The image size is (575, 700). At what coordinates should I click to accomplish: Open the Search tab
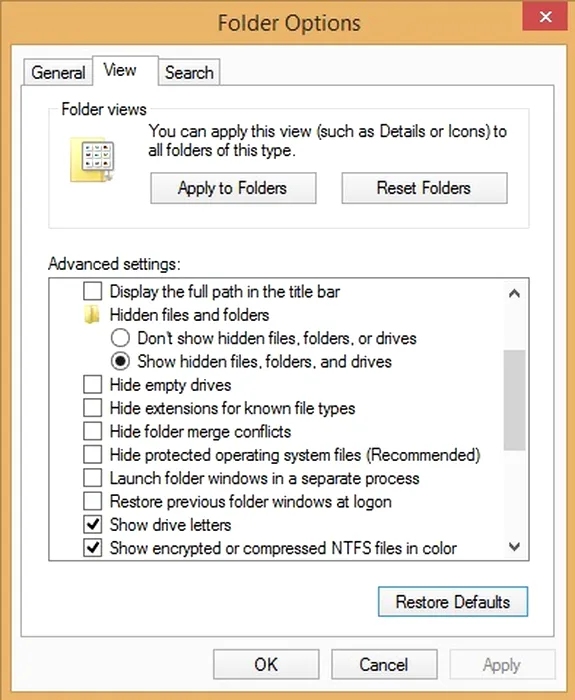189,72
